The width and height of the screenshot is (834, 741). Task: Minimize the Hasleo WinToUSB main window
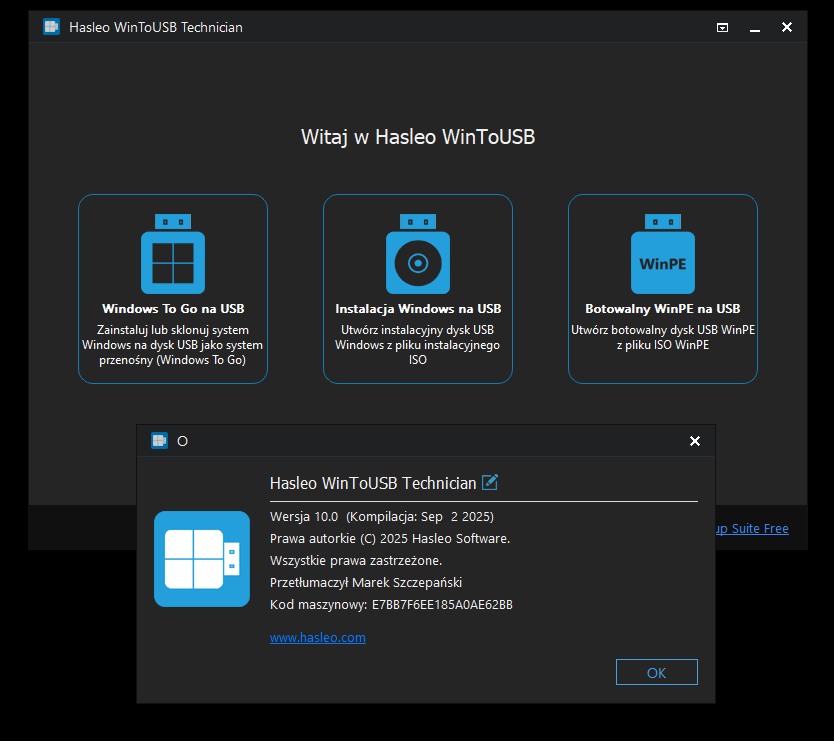click(755, 28)
